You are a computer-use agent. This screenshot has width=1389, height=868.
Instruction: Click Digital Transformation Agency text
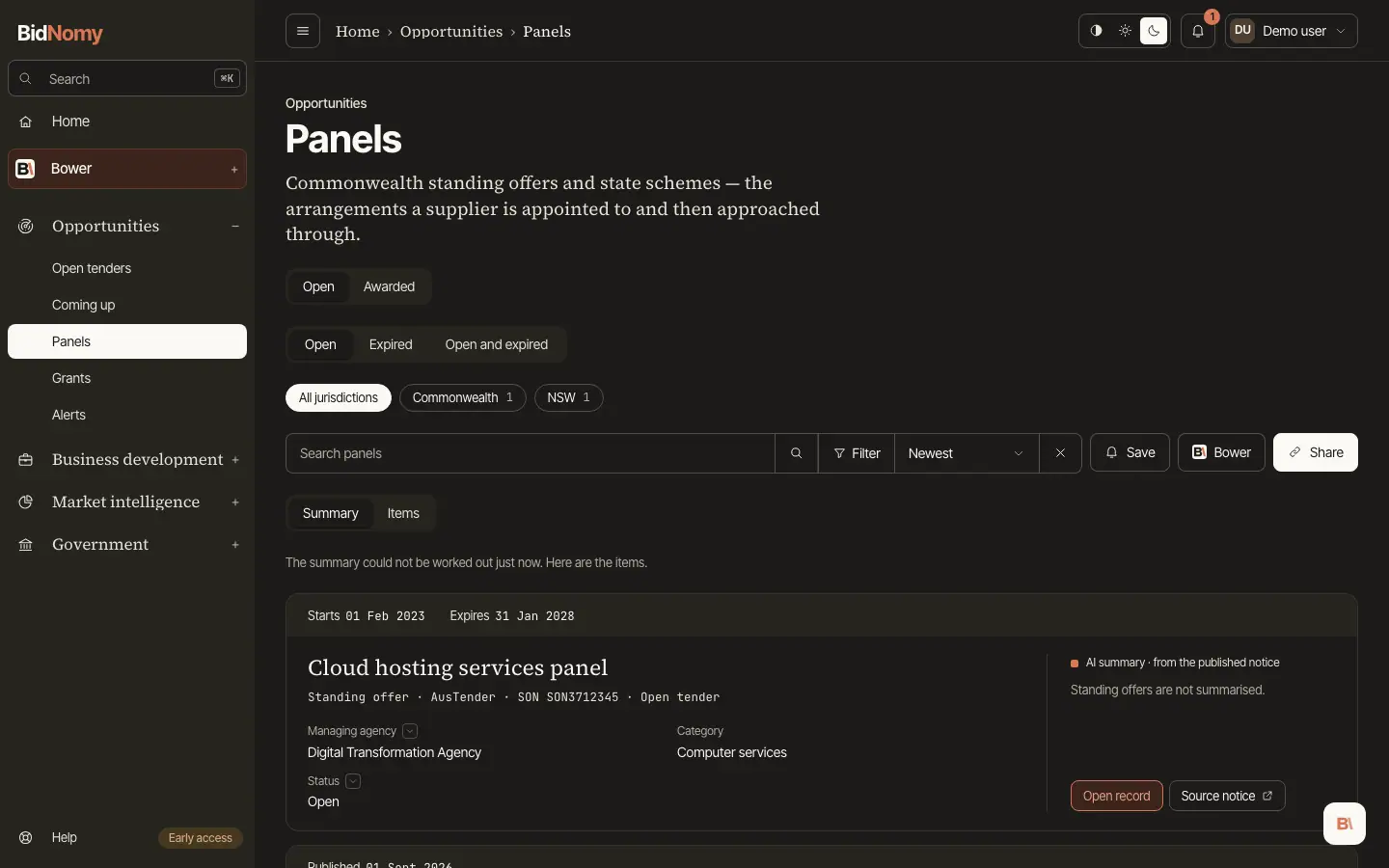(395, 752)
